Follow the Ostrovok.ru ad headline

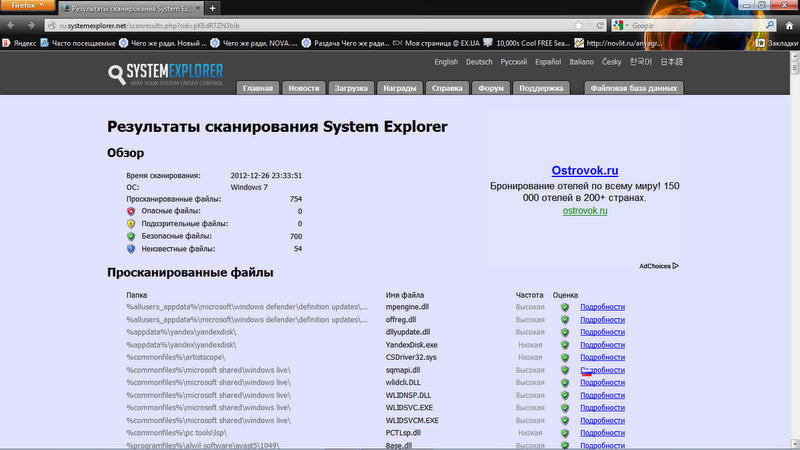[585, 170]
